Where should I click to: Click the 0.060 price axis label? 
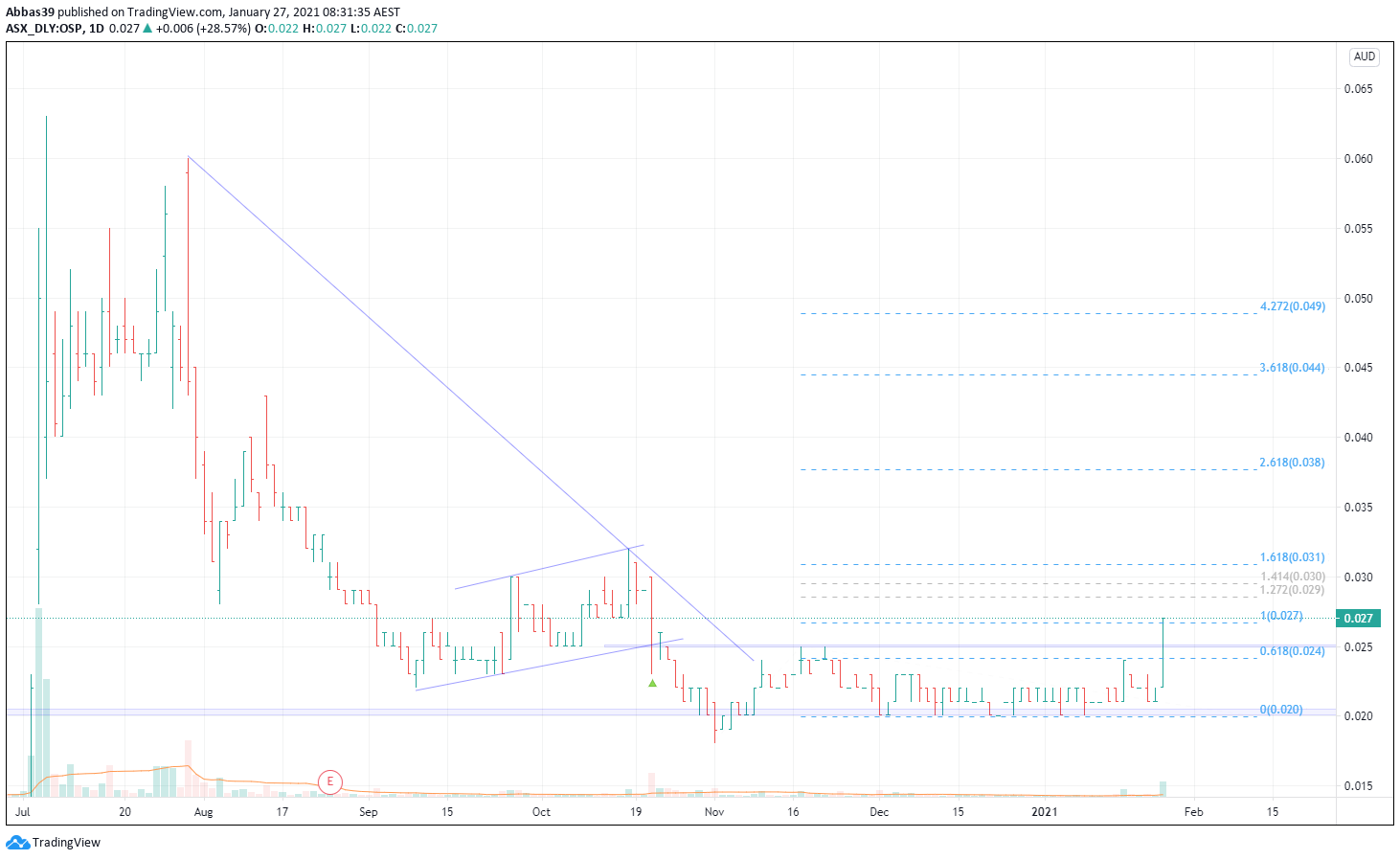1358,159
